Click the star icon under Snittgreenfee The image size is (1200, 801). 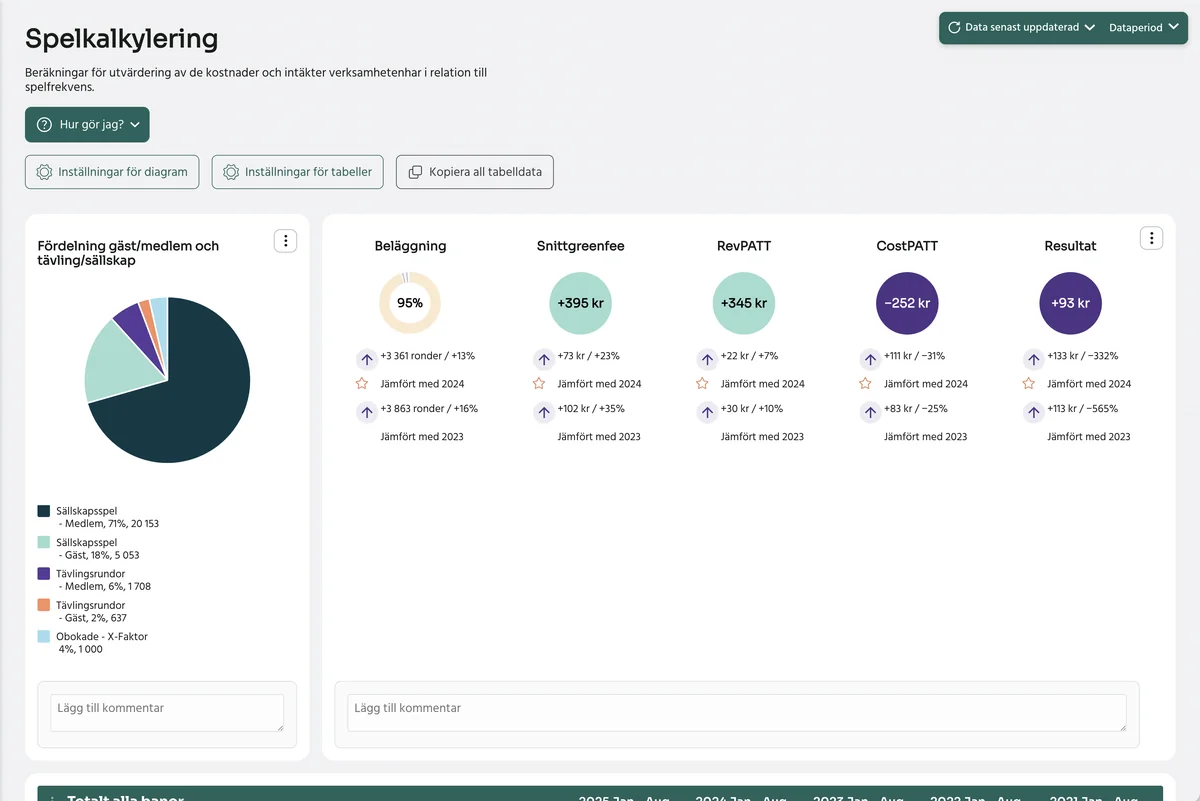(539, 383)
